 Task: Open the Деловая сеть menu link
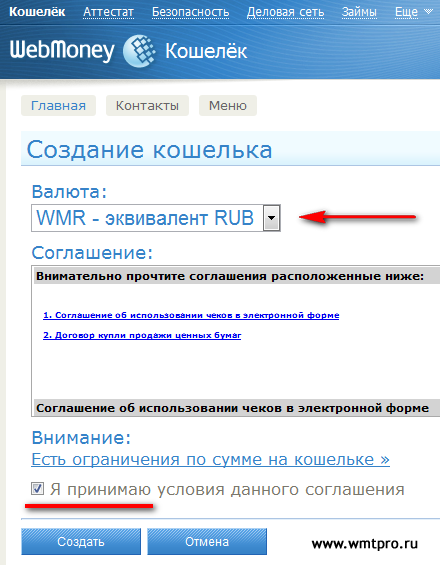pos(285,12)
